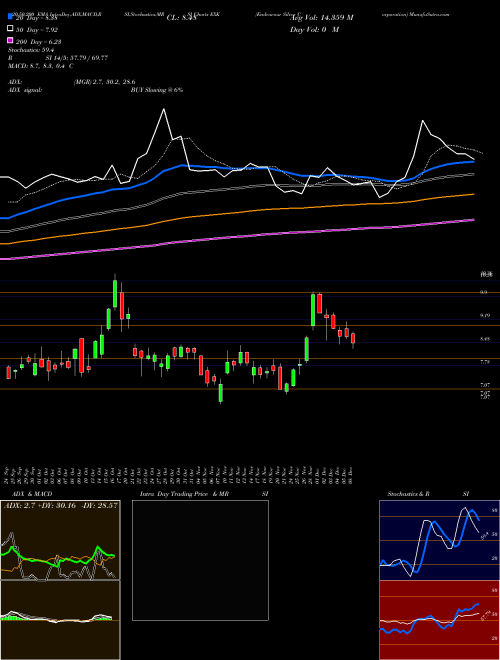Select the '50 Day = 7.92' legend text
The image size is (500, 660).
tap(37, 30)
